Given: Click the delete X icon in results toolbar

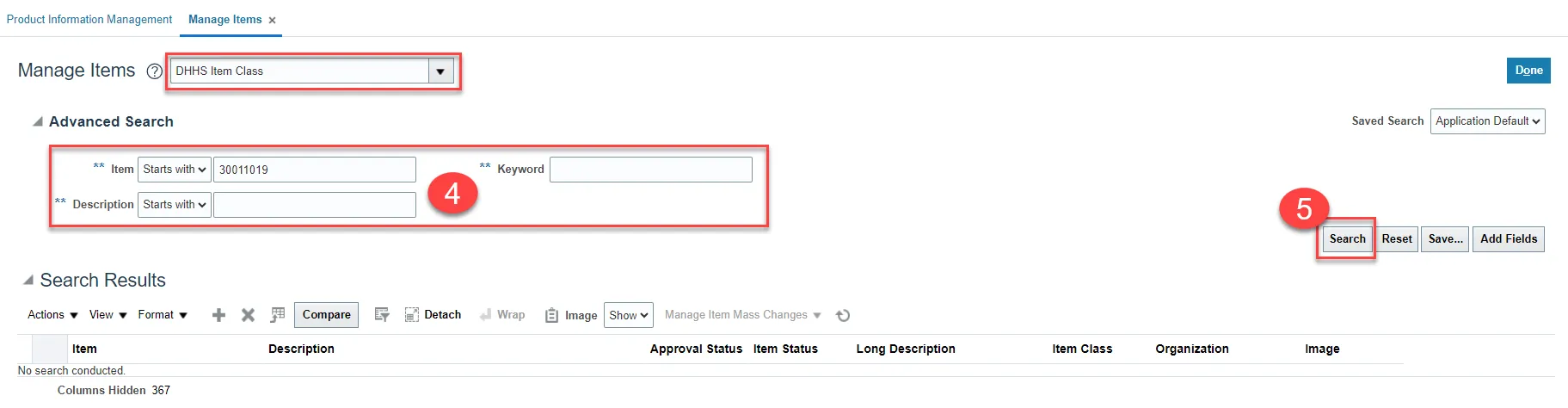Looking at the screenshot, I should tap(248, 315).
